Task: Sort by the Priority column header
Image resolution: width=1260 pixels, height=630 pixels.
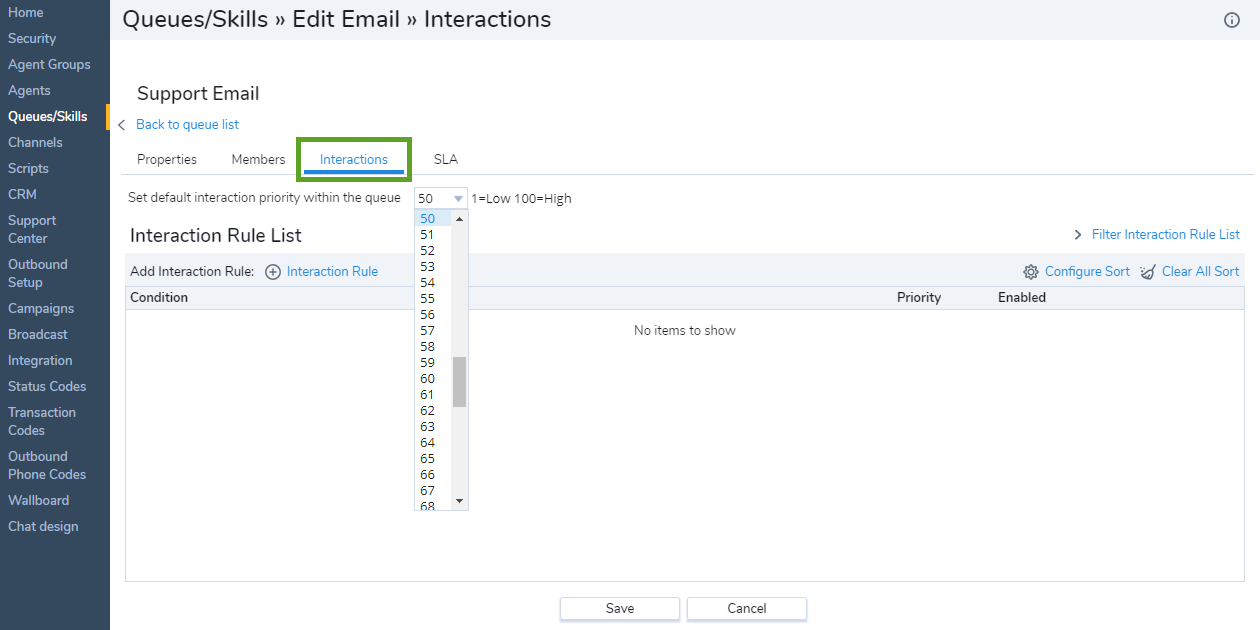Action: 919,298
